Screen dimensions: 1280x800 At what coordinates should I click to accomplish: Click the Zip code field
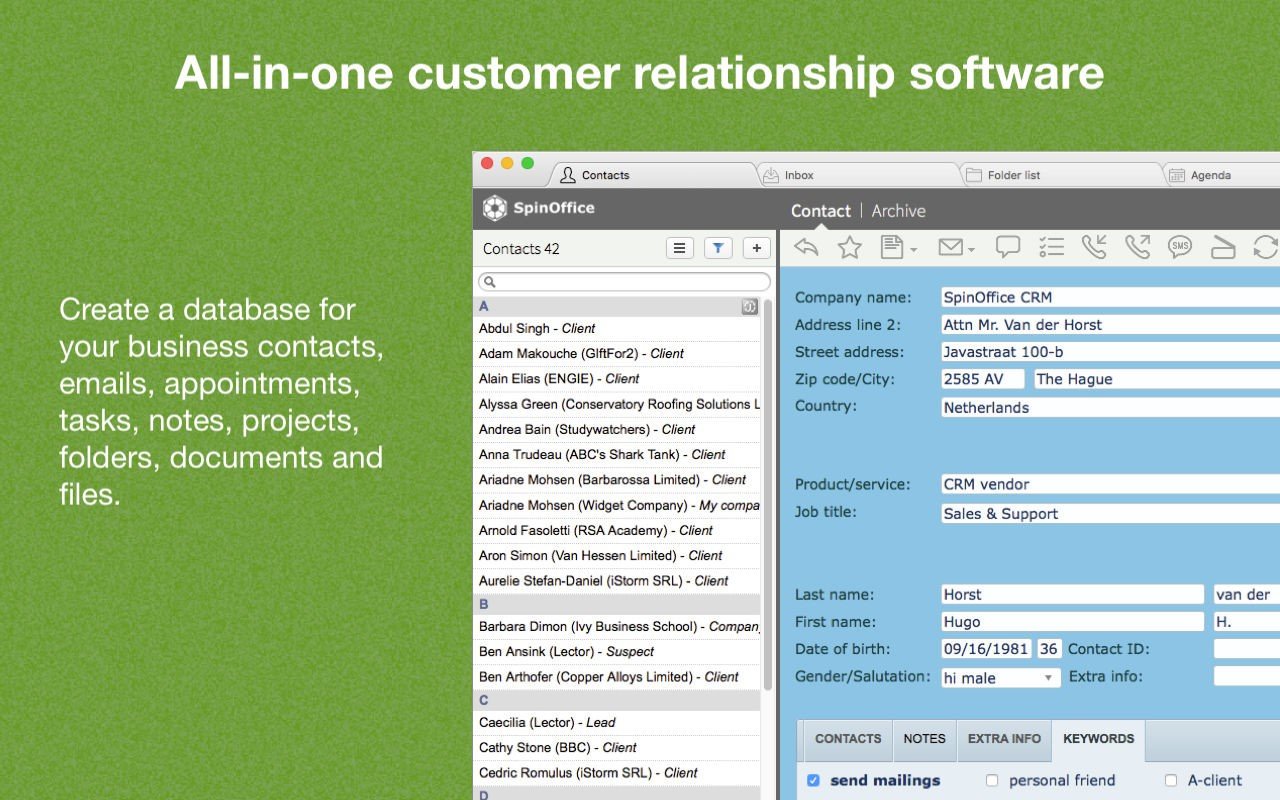[983, 379]
